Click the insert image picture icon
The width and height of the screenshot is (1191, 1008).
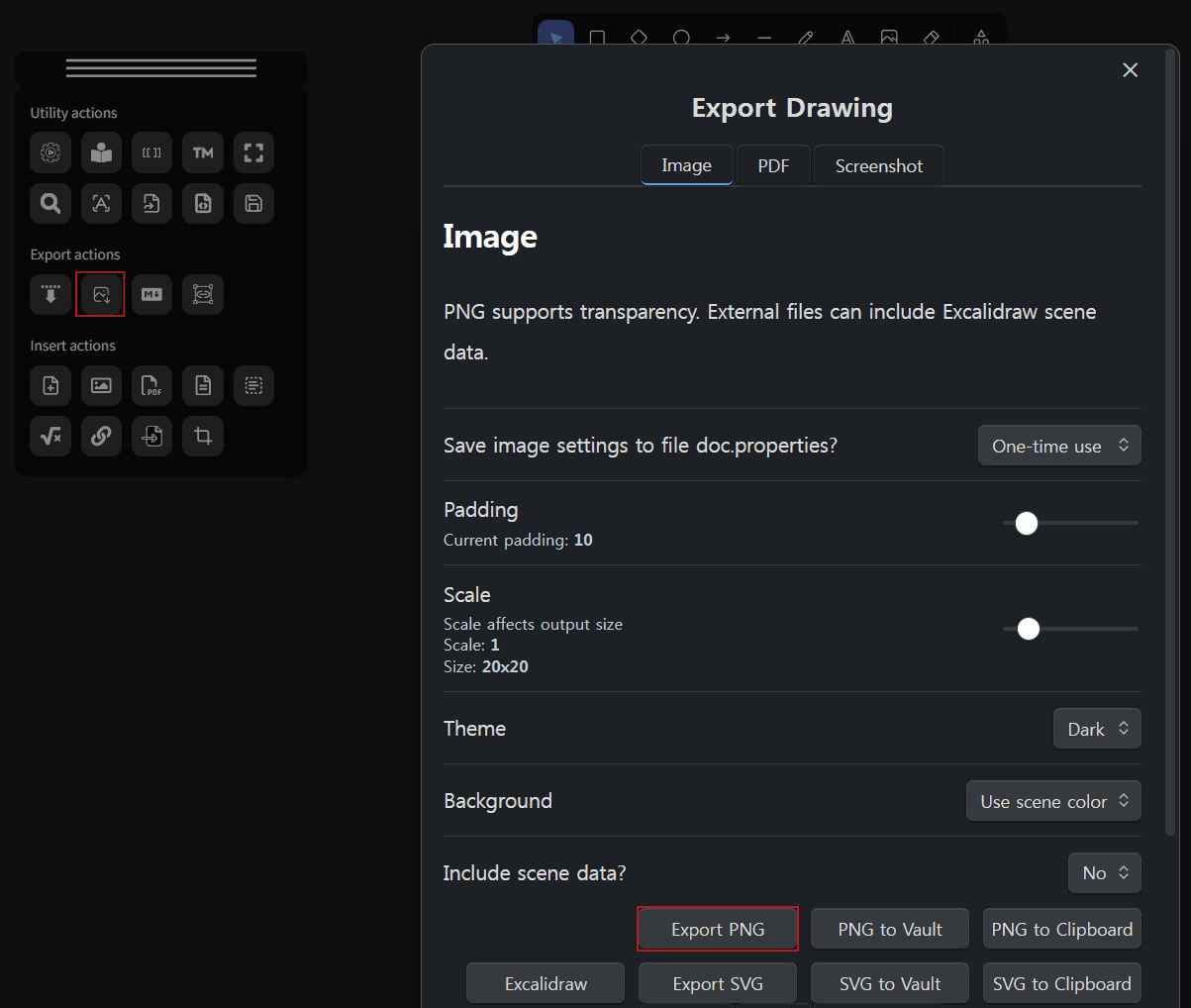101,385
